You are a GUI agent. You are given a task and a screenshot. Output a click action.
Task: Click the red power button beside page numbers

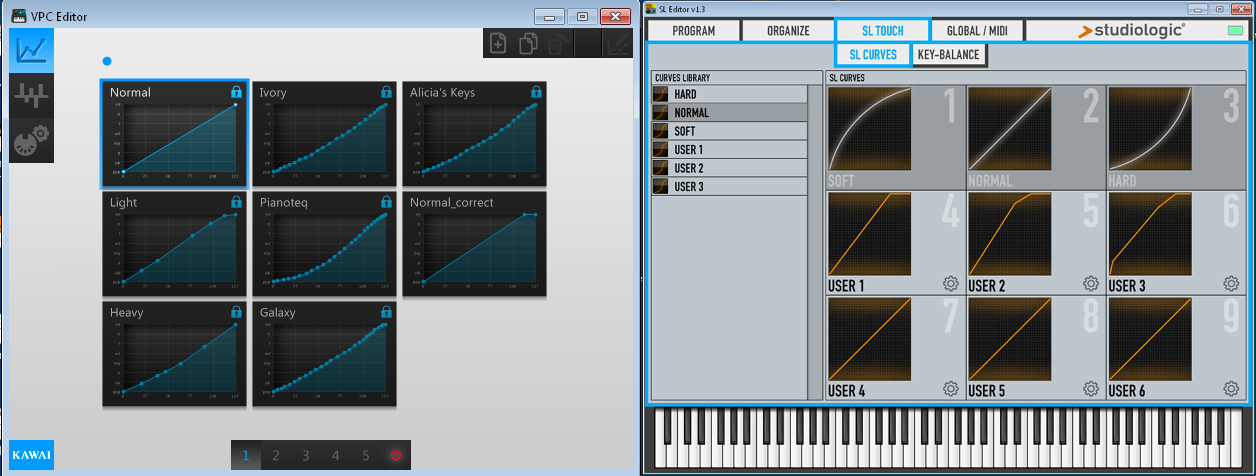point(396,455)
